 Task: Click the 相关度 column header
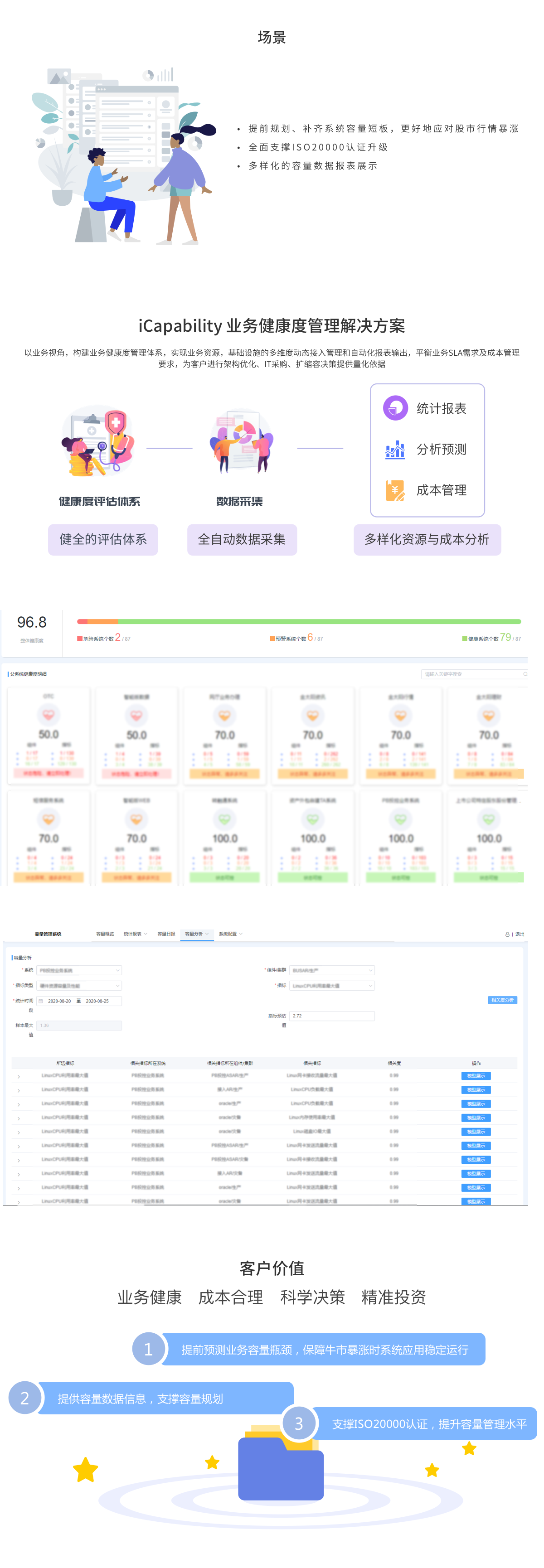(394, 1064)
